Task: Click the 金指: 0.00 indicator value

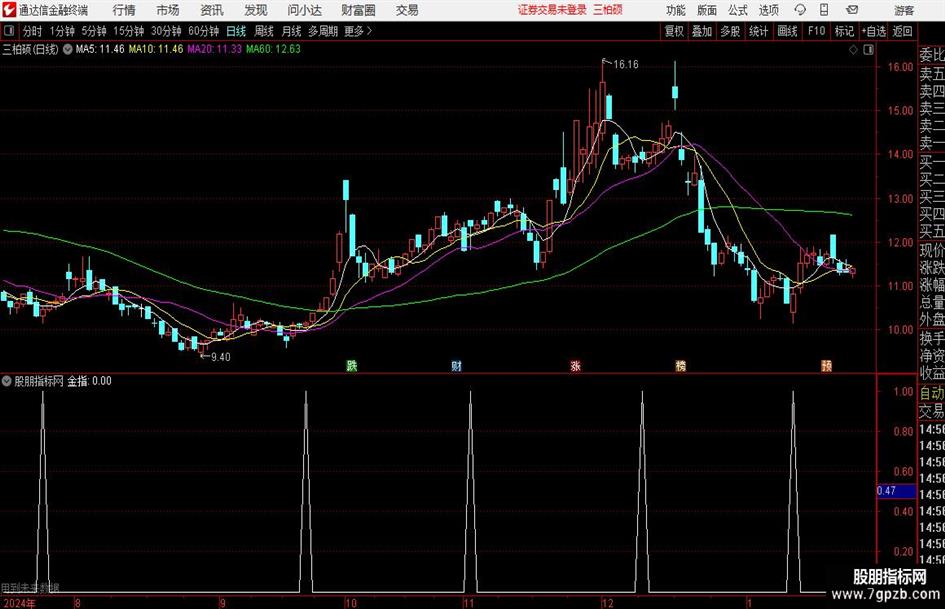Action: [89, 381]
